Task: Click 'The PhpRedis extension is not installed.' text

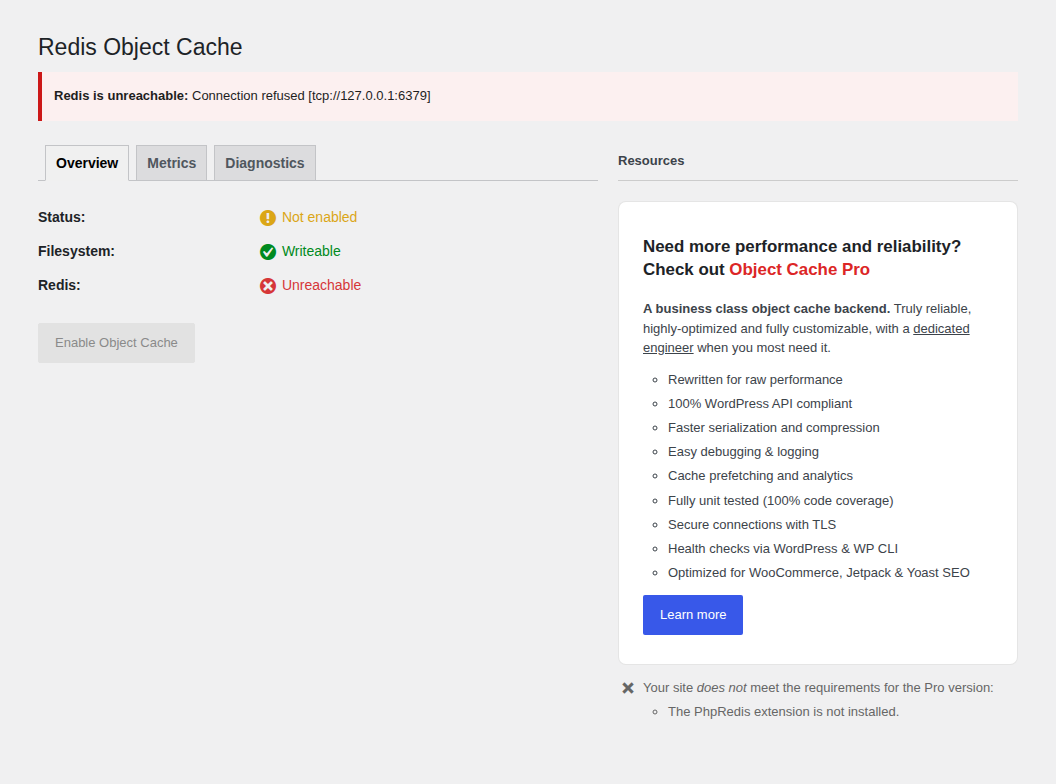Action: pyautogui.click(x=783, y=712)
